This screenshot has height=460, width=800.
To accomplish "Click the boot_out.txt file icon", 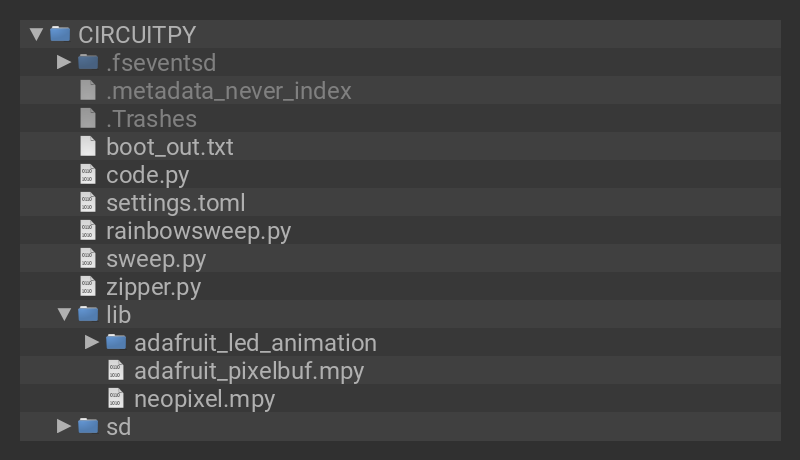I will coord(88,147).
